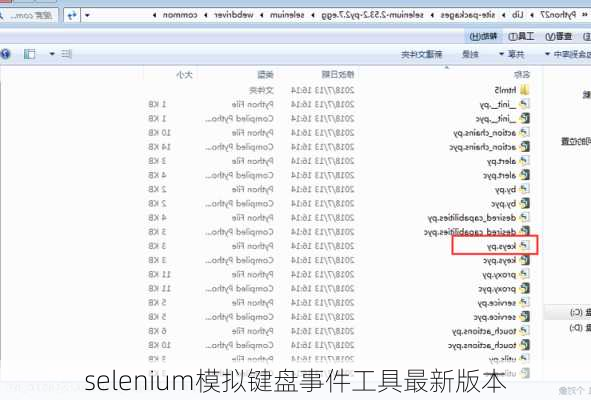Image resolution: width=591 pixels, height=400 pixels.
Task: Click the desired_capabilities.py file icon
Action: (x=524, y=218)
